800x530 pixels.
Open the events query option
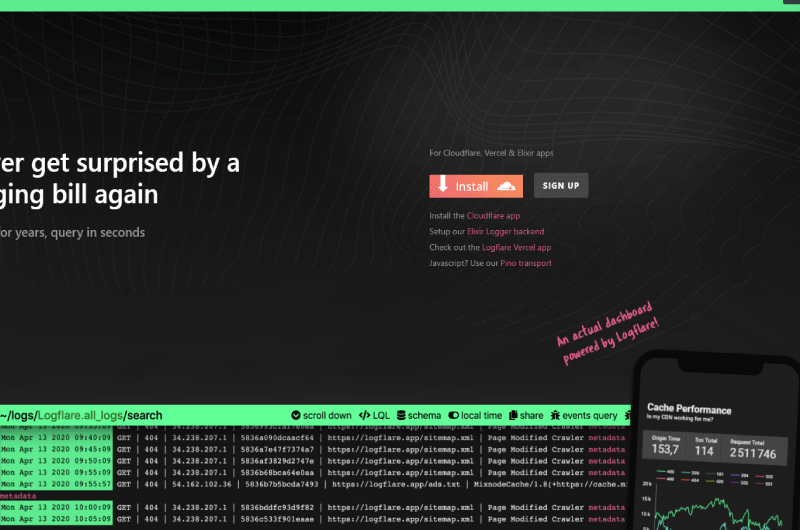pyautogui.click(x=584, y=415)
